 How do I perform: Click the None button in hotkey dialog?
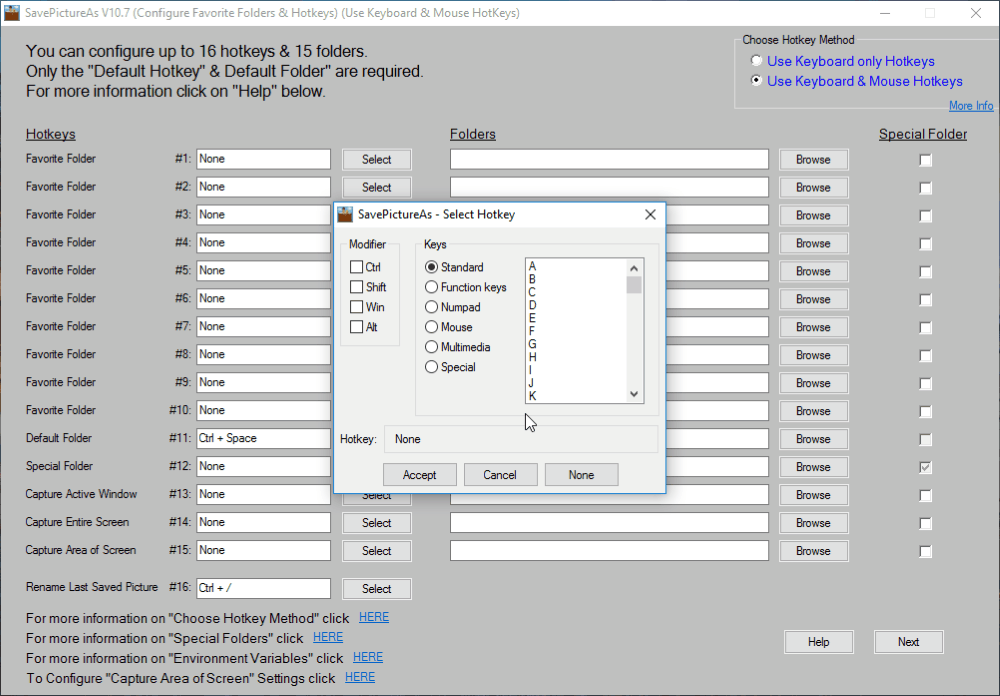click(581, 475)
